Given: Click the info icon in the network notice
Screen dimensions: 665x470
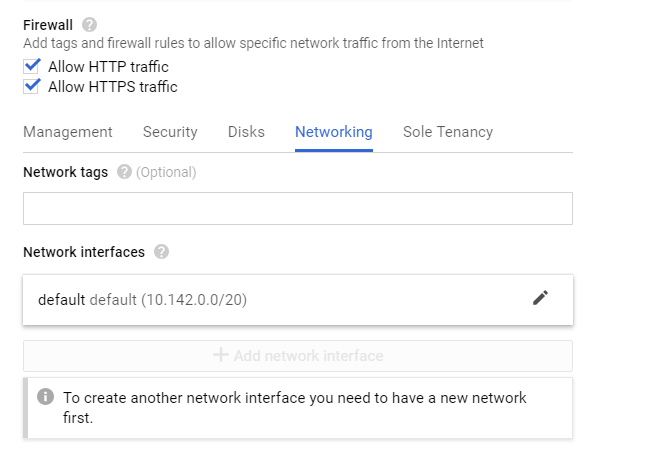Looking at the screenshot, I should (45, 397).
